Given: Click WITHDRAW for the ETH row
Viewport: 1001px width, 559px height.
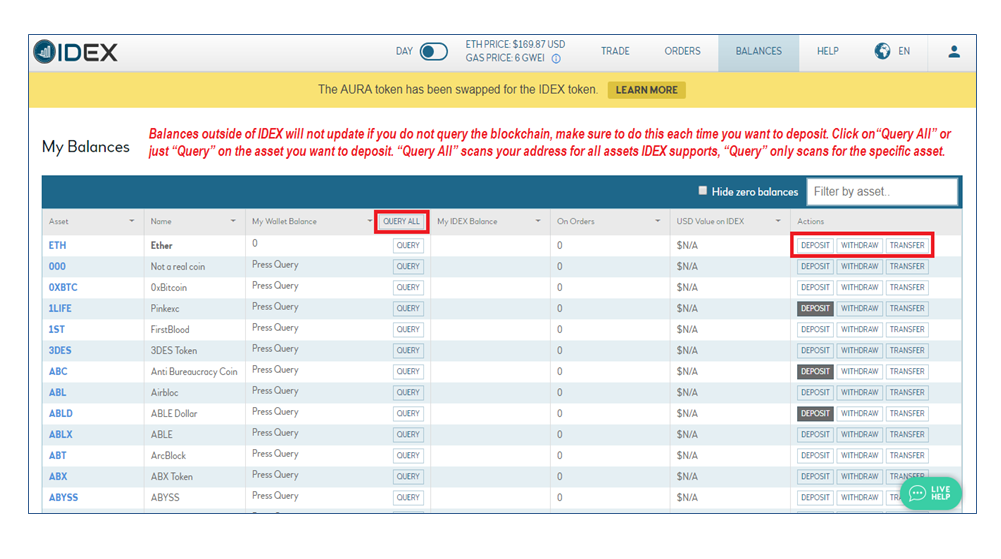Looking at the screenshot, I should click(859, 245).
